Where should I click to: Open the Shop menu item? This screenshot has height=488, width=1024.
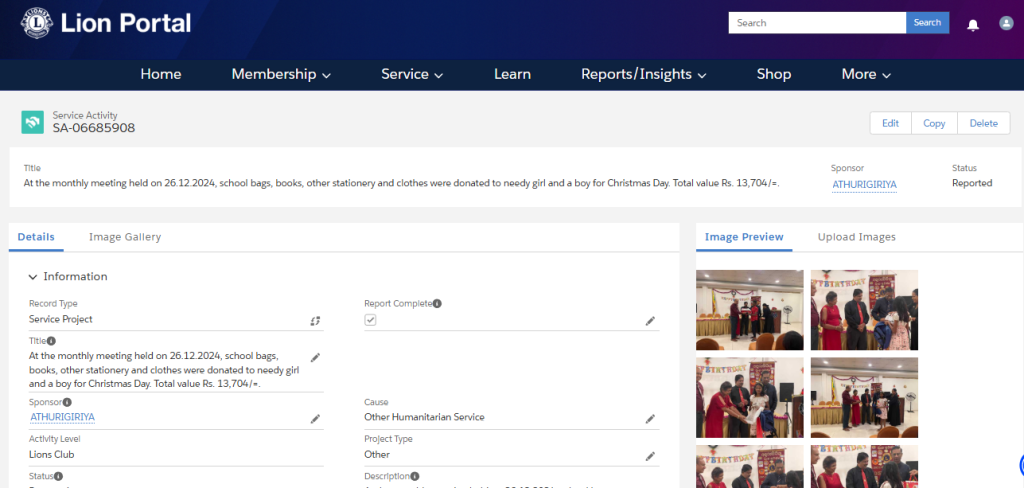point(774,74)
